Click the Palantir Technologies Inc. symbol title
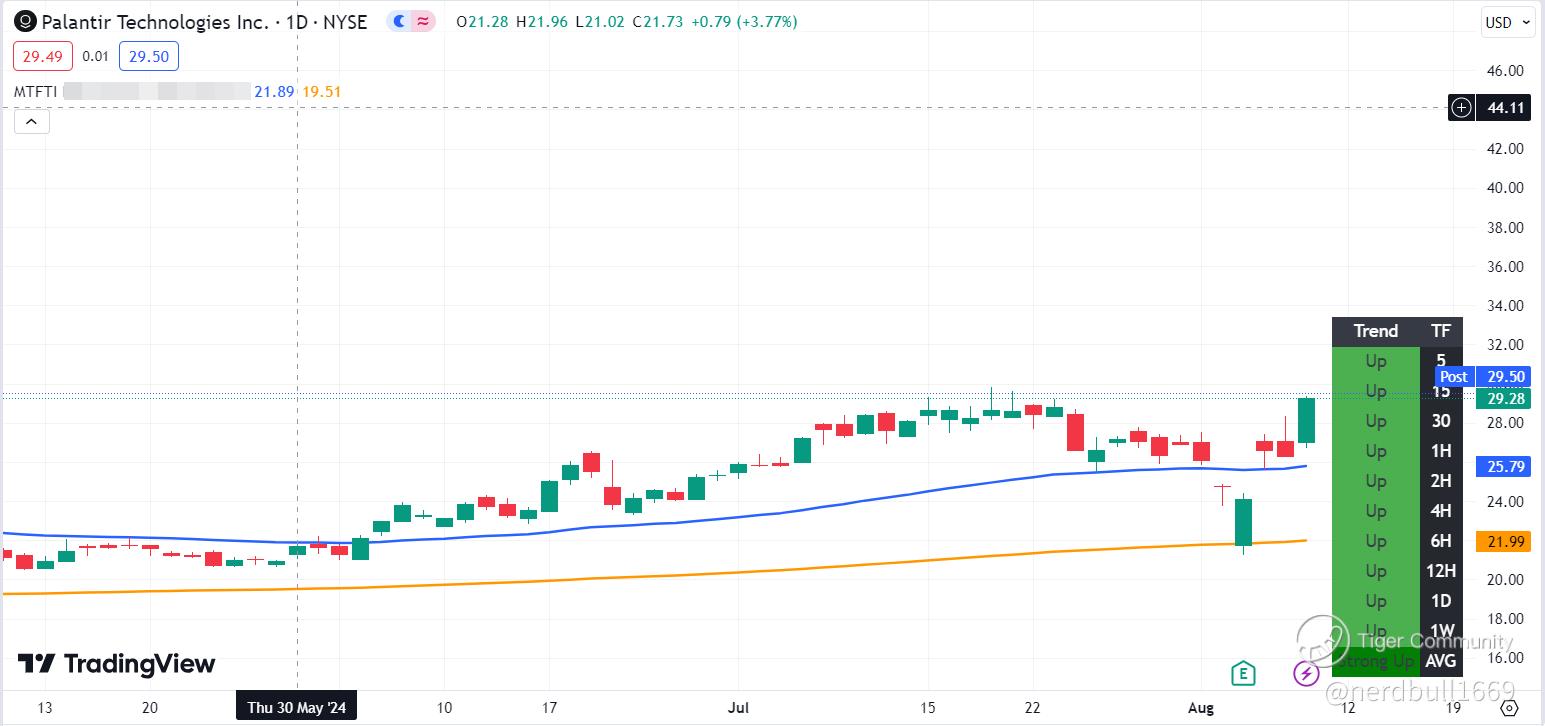The image size is (1545, 726). (155, 22)
